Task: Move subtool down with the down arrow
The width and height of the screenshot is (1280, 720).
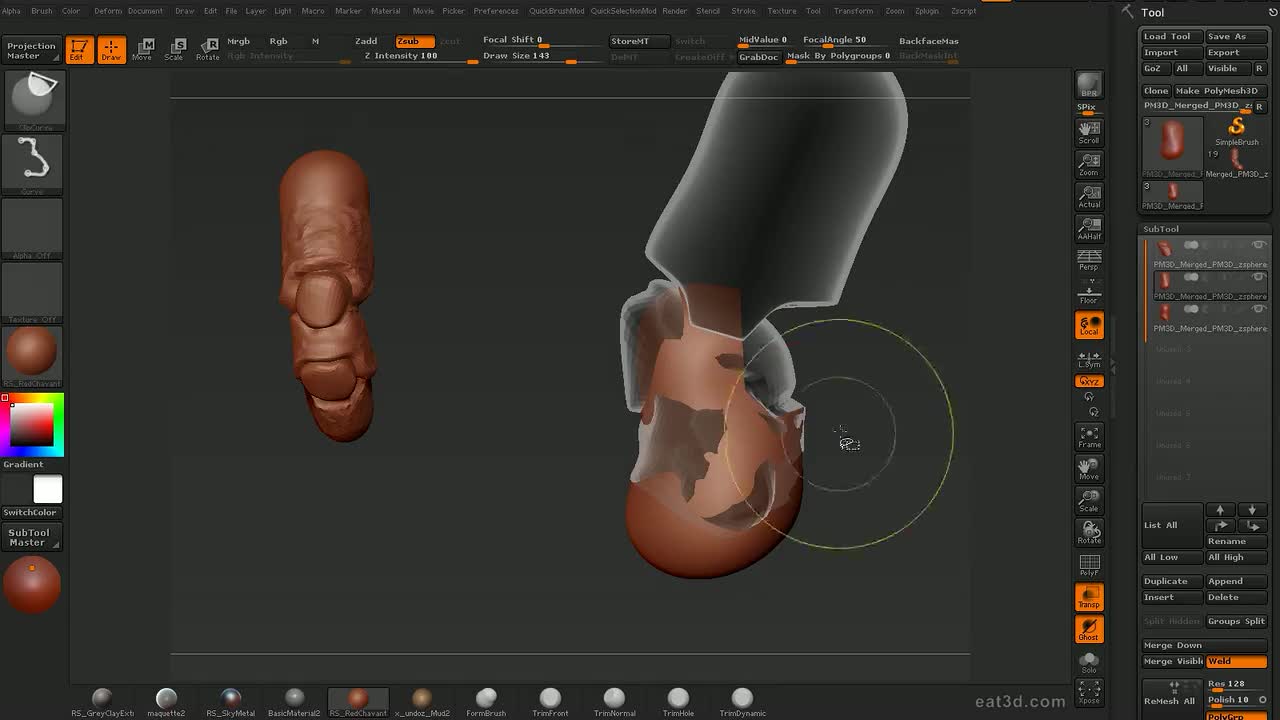Action: pyautogui.click(x=1251, y=510)
